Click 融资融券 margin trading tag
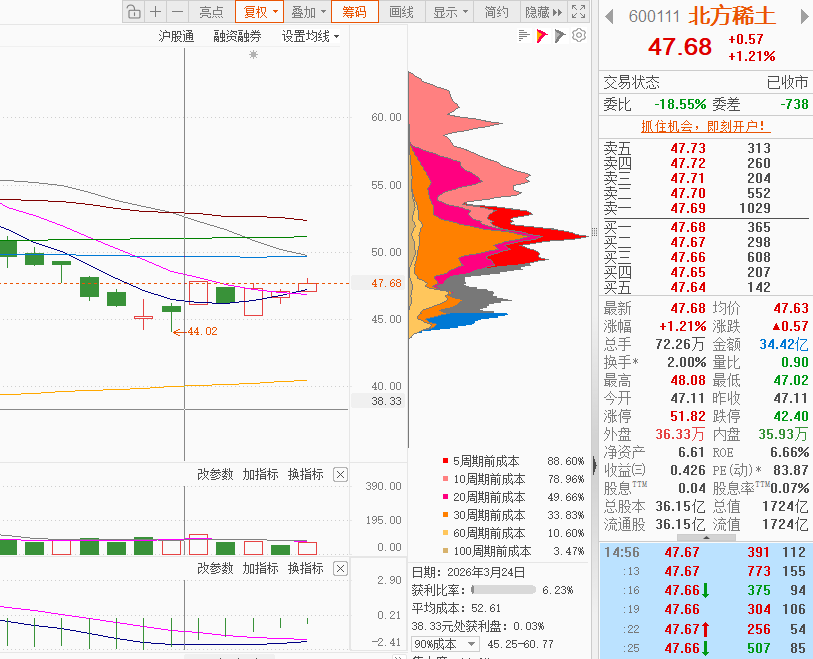 click(237, 36)
